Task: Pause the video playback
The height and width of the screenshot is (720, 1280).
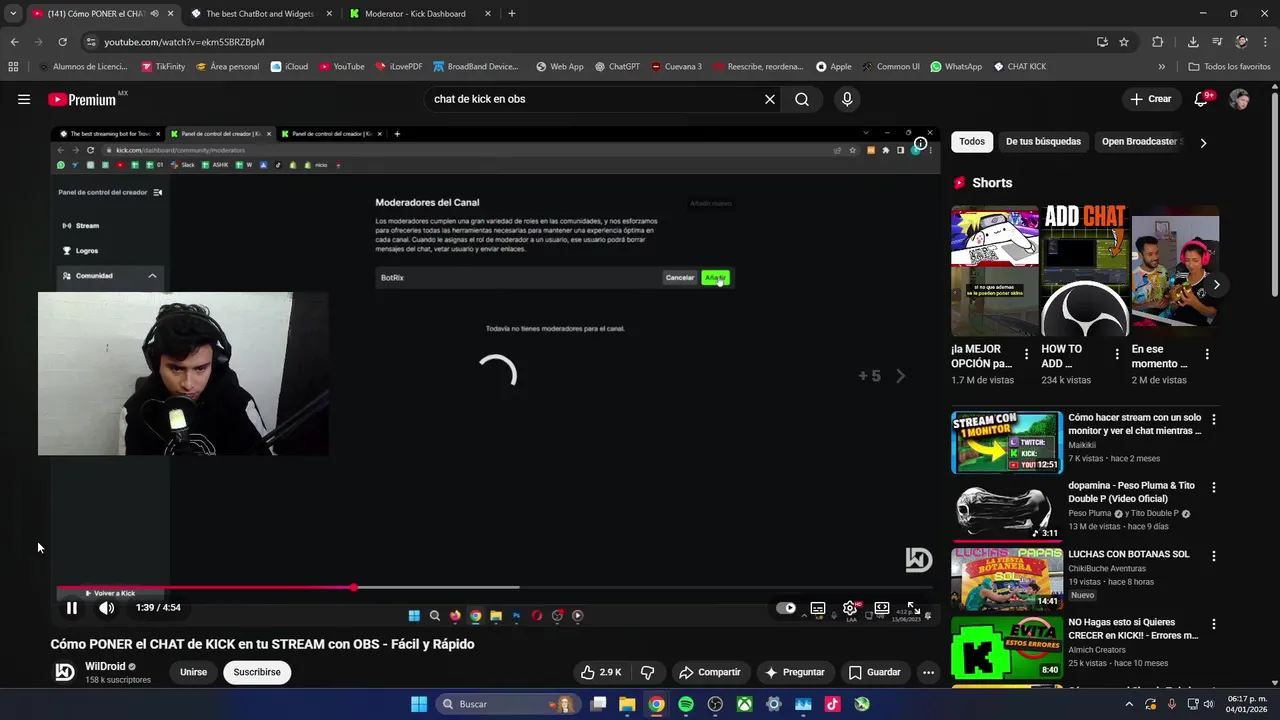Action: click(x=72, y=608)
